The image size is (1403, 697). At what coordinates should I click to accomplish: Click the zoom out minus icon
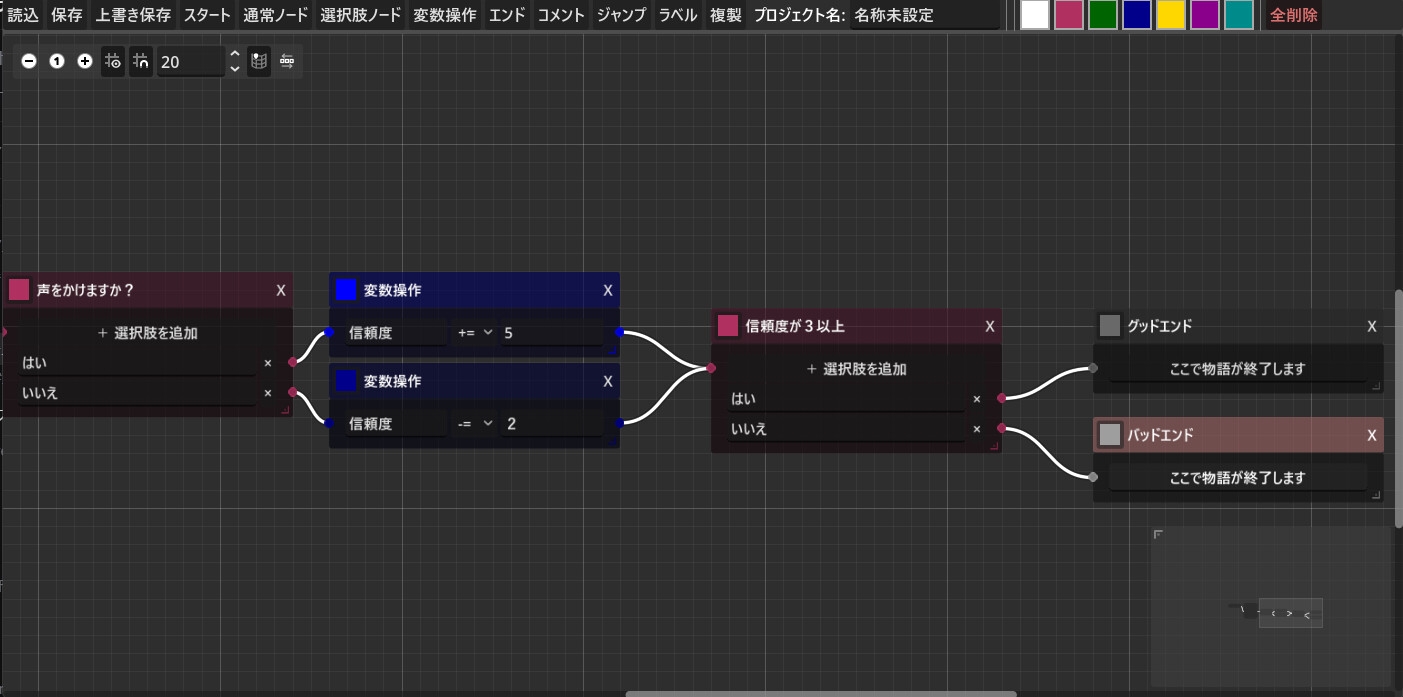(29, 61)
